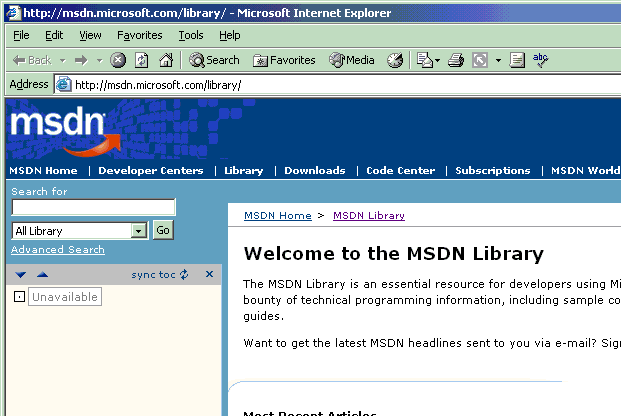Open the Code Center nav link
The image size is (621, 416).
click(x=400, y=170)
